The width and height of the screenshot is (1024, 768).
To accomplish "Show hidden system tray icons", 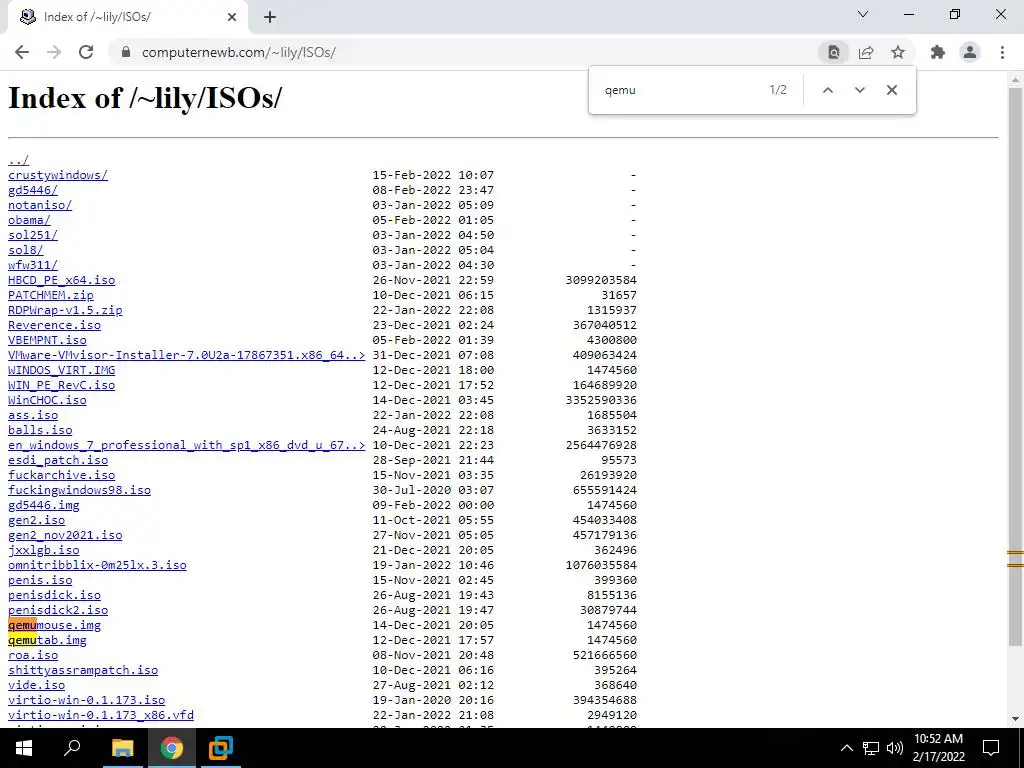I will tap(846, 748).
